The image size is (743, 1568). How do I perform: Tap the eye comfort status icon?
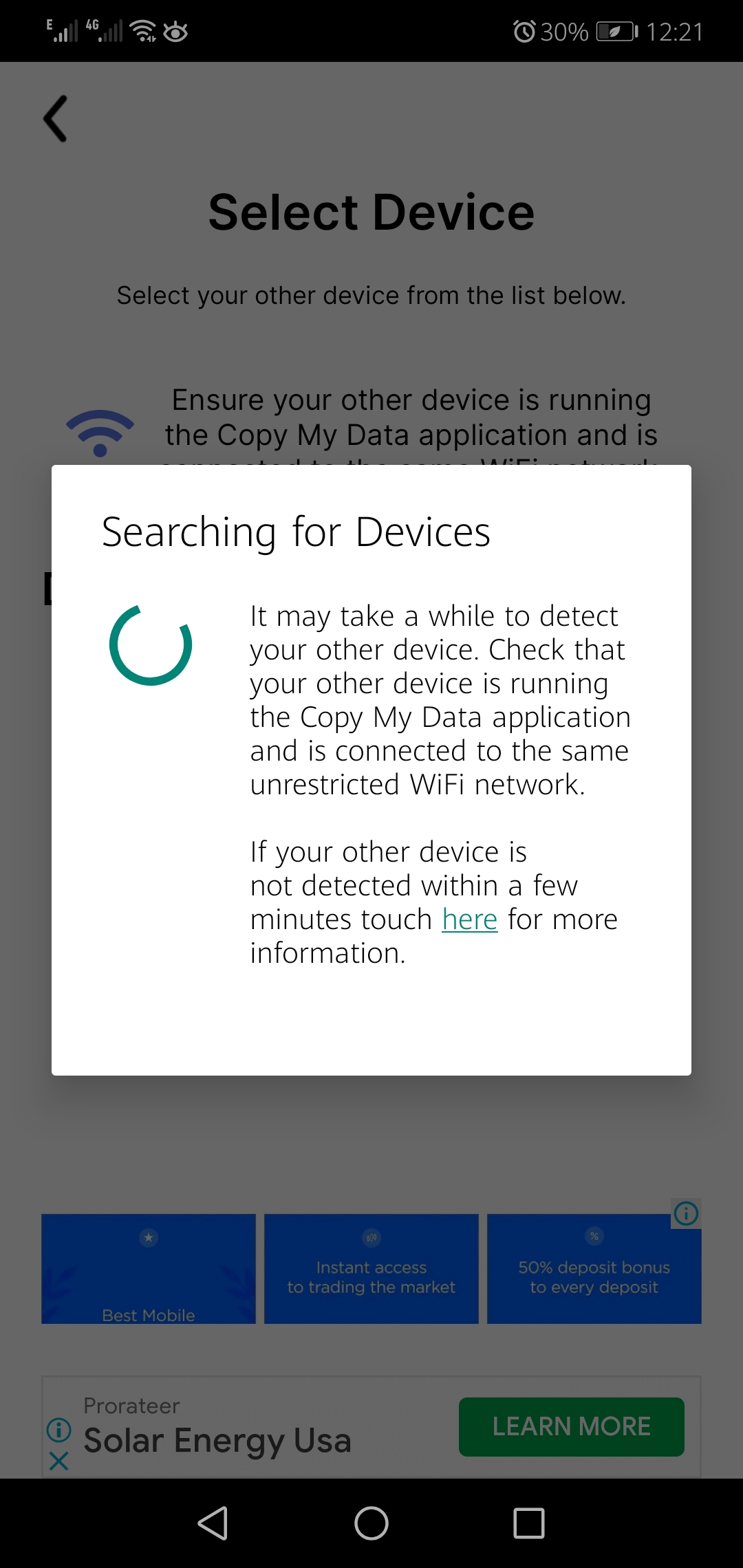[175, 32]
